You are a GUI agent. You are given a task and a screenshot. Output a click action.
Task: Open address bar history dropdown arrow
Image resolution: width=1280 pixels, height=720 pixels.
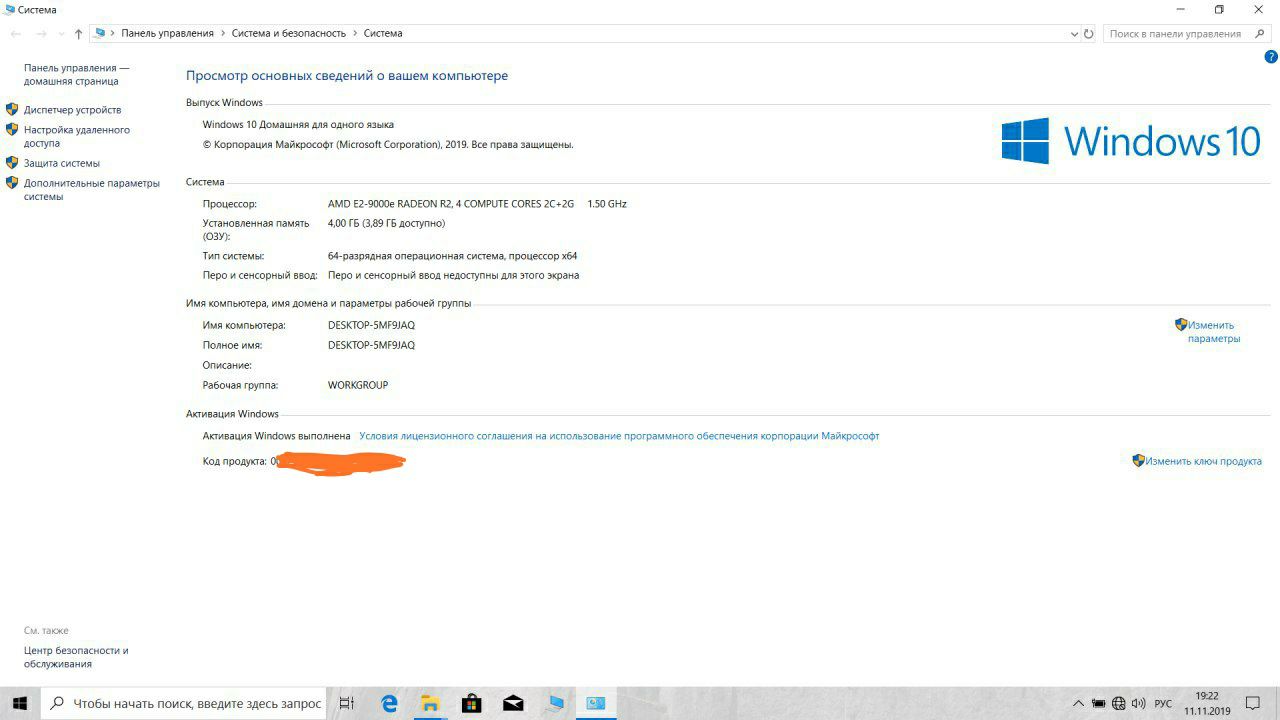[1074, 34]
